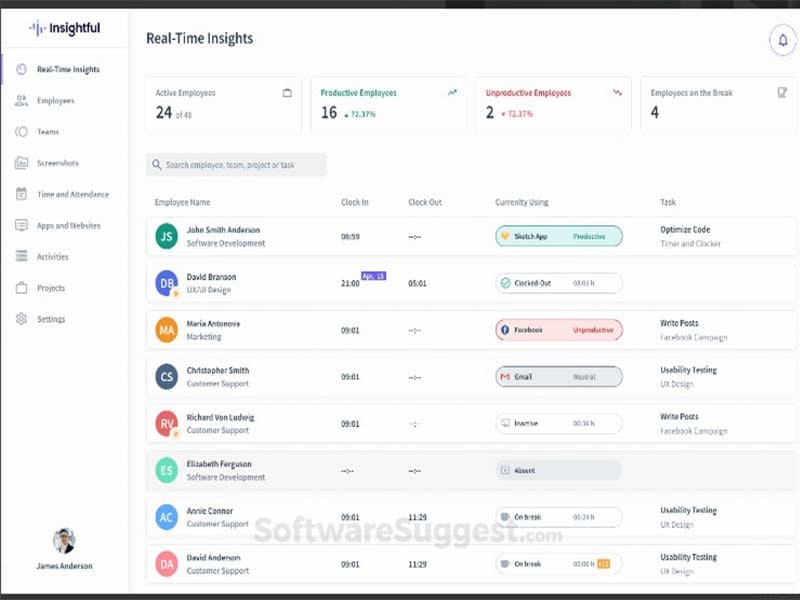The image size is (800, 600).
Task: Click the Inactive status pill
Action: point(559,423)
